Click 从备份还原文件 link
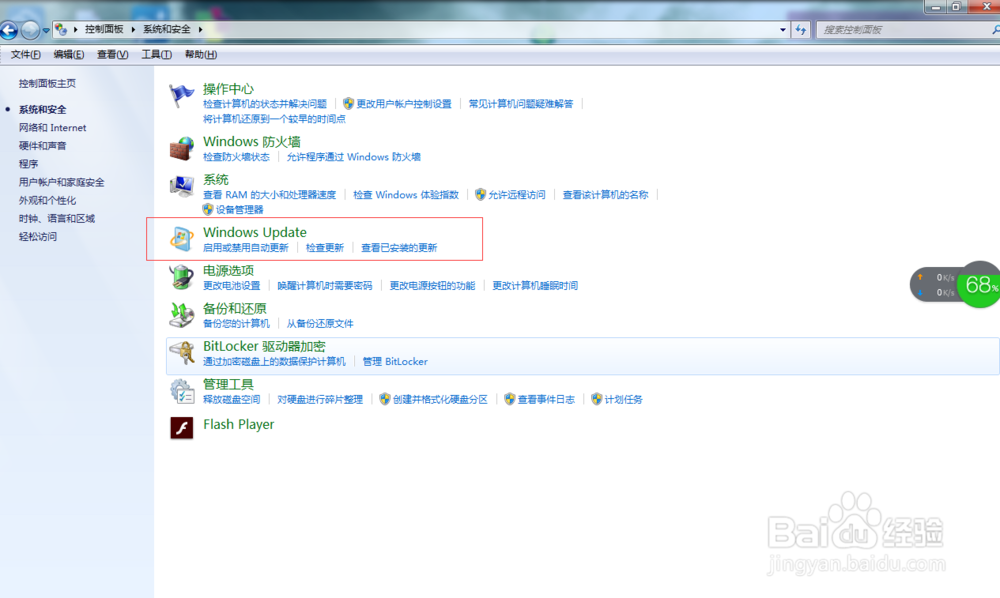Screen dimensions: 1000x598 point(320,323)
